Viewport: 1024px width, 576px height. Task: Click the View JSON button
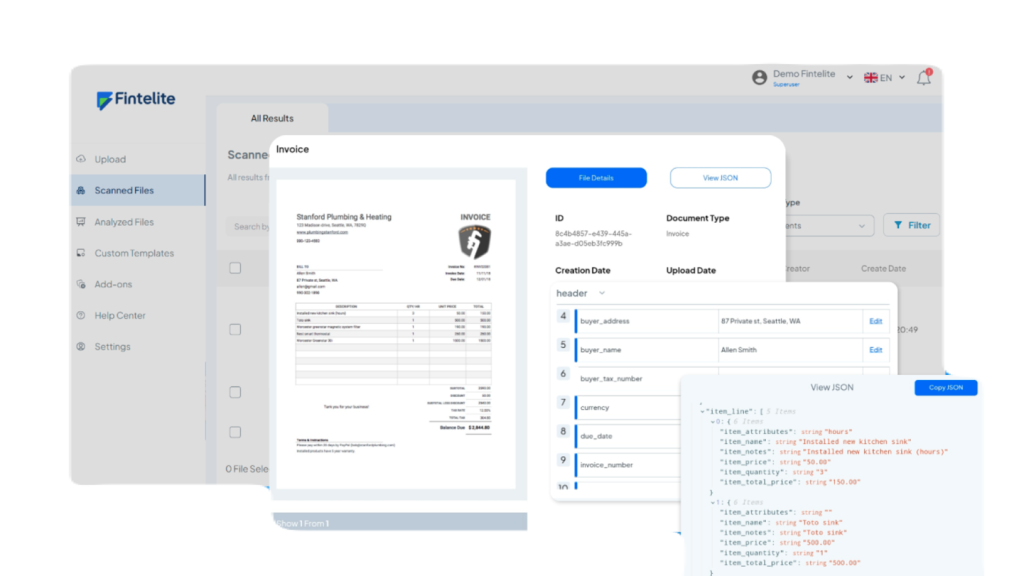tap(720, 178)
